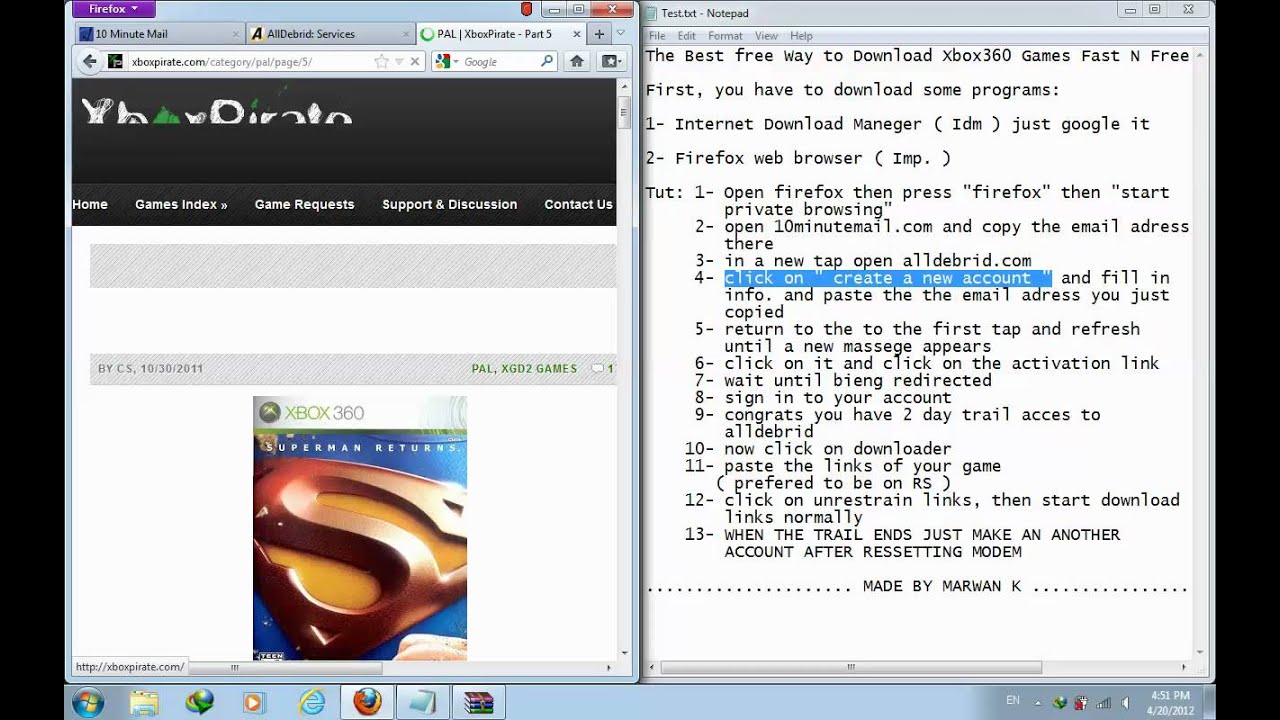
Task: Open a new tab with plus button
Action: [x=599, y=33]
